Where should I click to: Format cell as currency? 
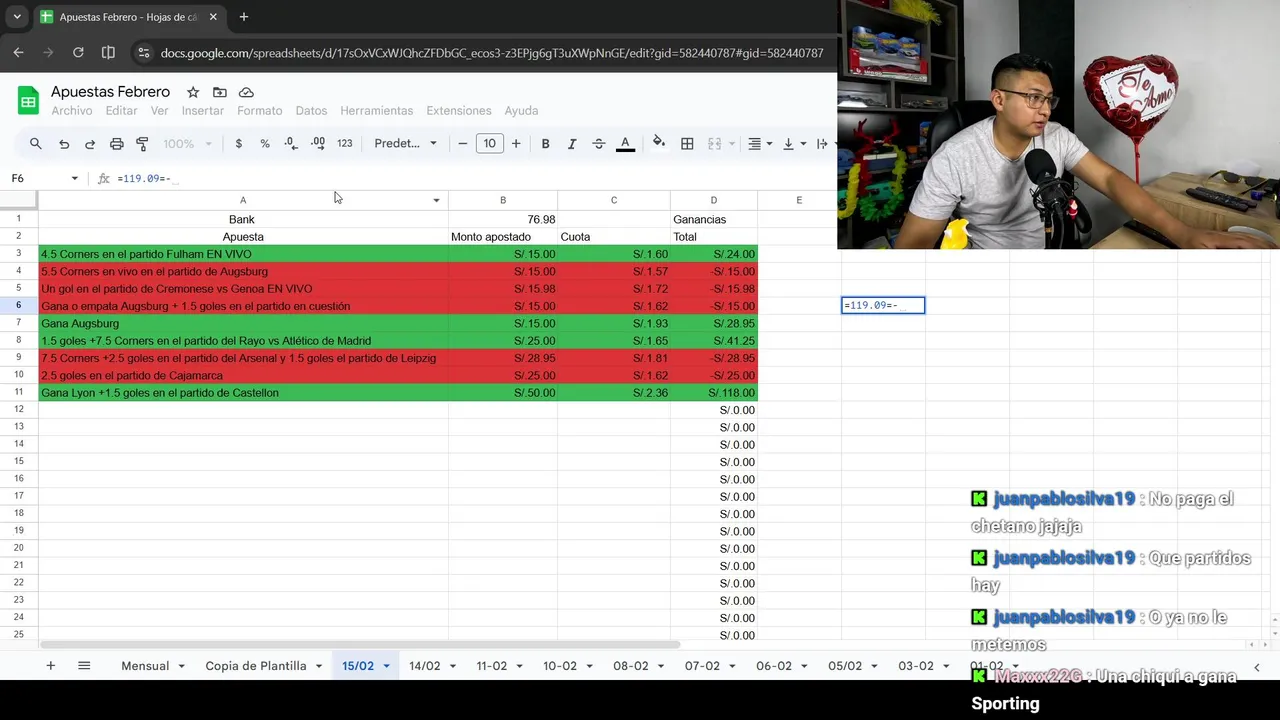point(238,144)
